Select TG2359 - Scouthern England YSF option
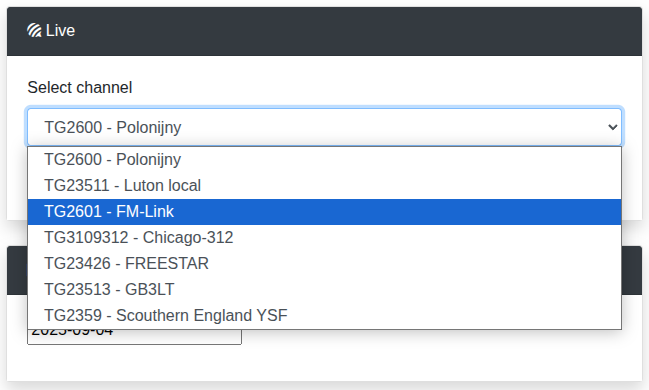This screenshot has width=649, height=390. tap(324, 315)
